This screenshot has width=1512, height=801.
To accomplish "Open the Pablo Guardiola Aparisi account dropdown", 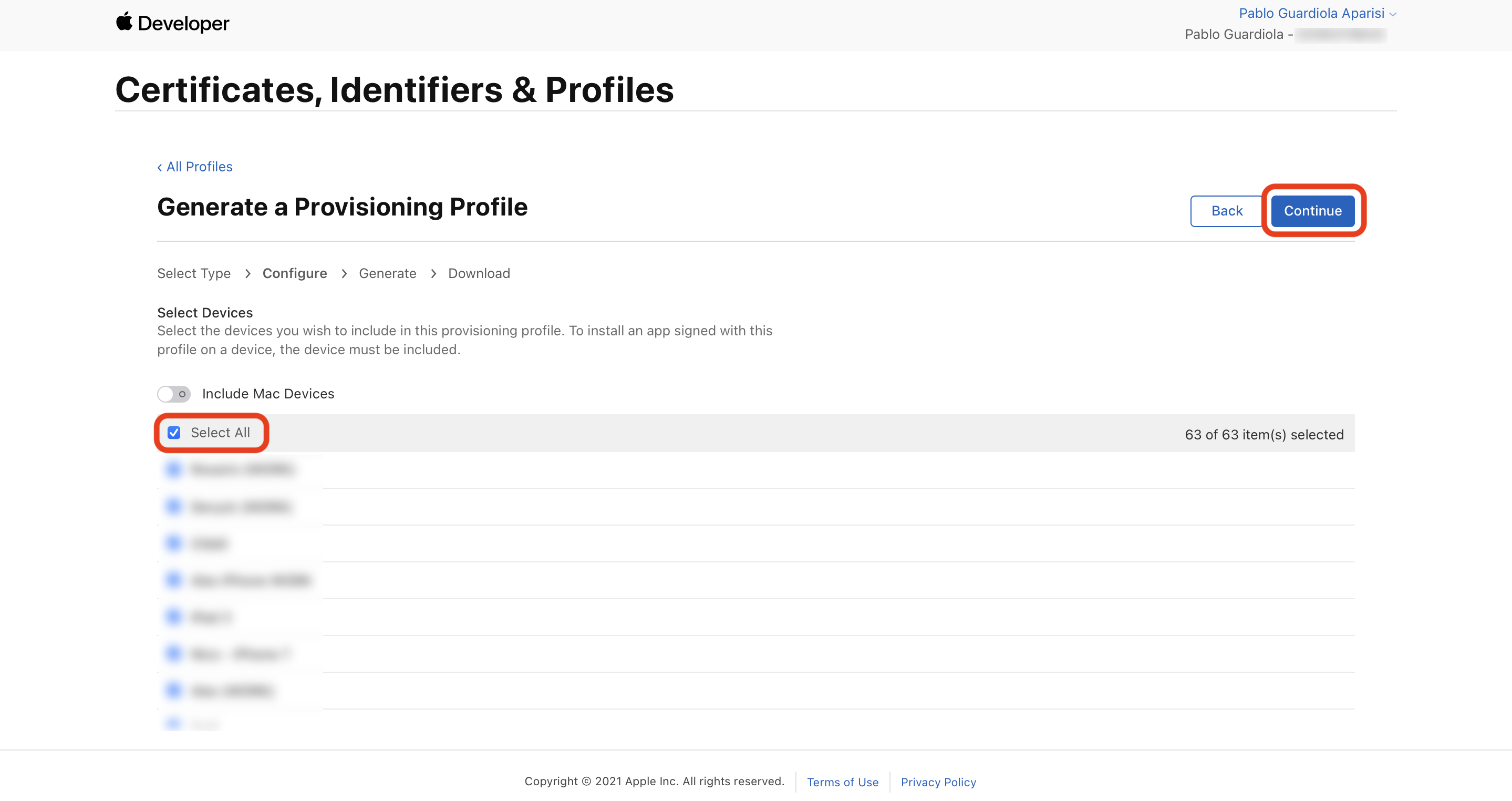I will coord(1317,13).
